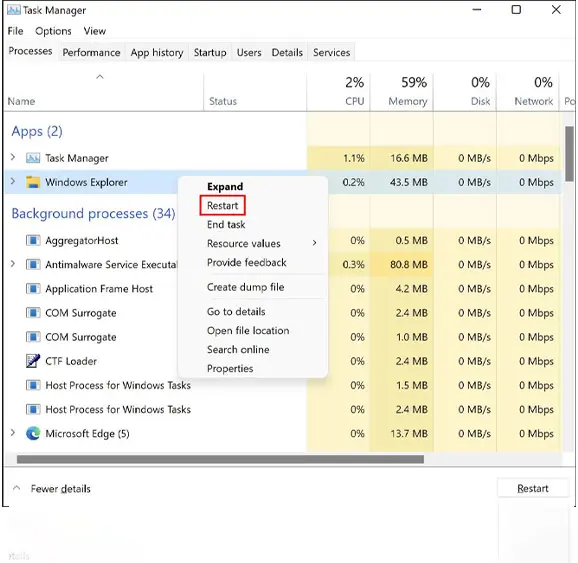Screen dimensions: 578x563
Task: Click Antimalware memory value 80.8 MB
Action: [x=409, y=265]
